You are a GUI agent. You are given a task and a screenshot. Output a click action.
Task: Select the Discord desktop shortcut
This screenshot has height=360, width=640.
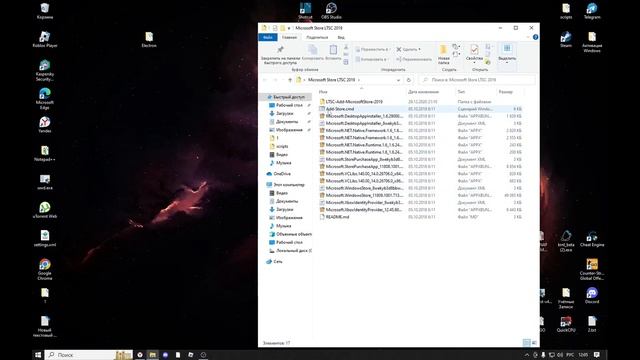point(592,296)
